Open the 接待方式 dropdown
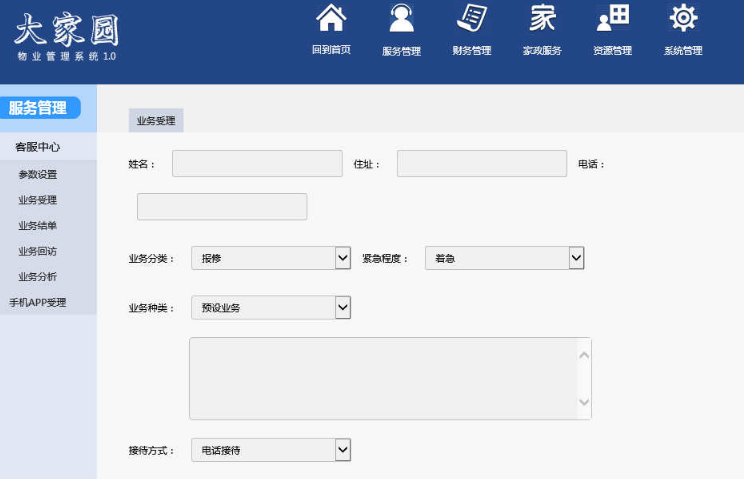 coord(342,450)
